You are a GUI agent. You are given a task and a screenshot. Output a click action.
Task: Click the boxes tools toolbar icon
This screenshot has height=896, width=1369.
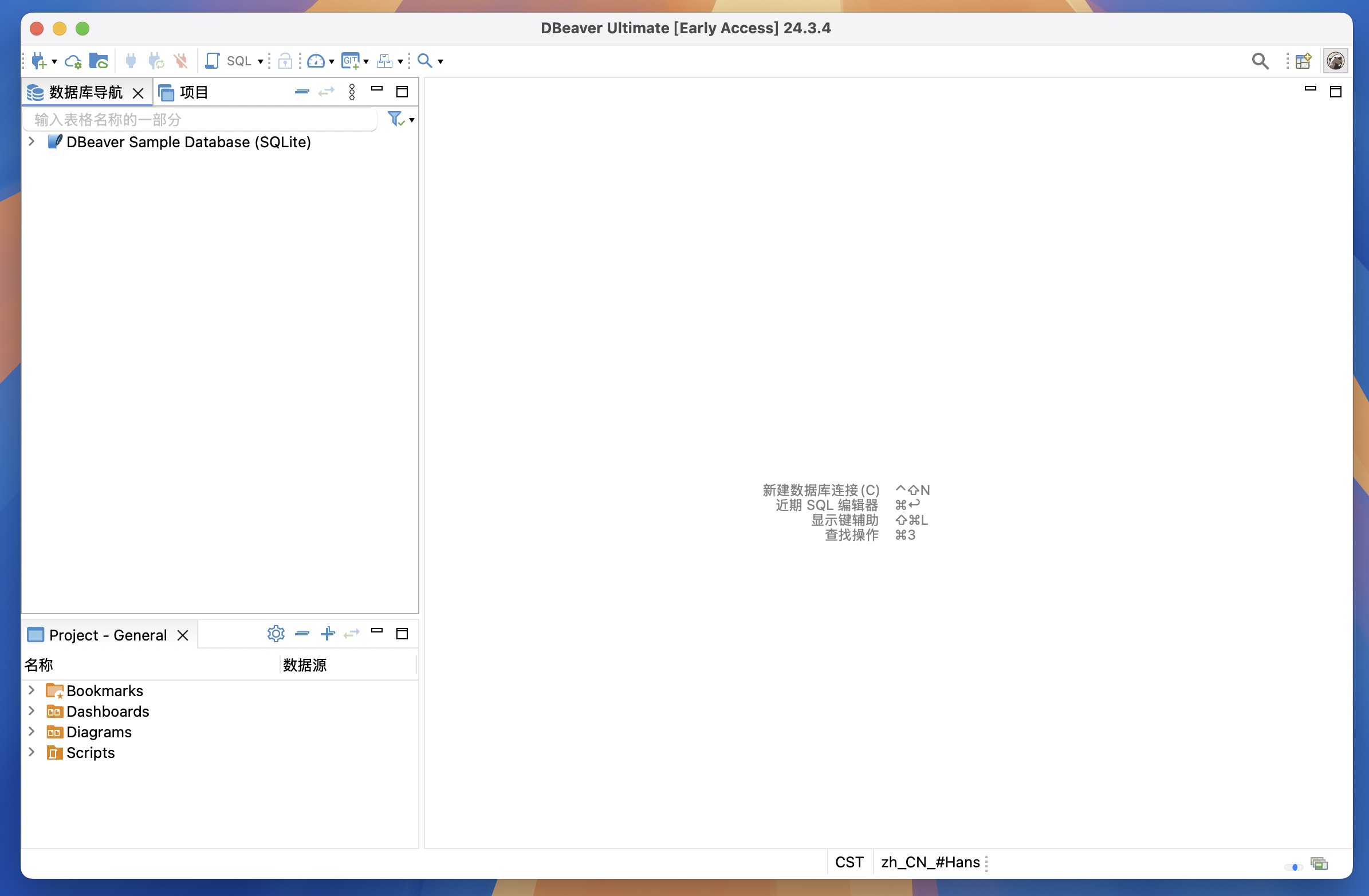coord(385,60)
